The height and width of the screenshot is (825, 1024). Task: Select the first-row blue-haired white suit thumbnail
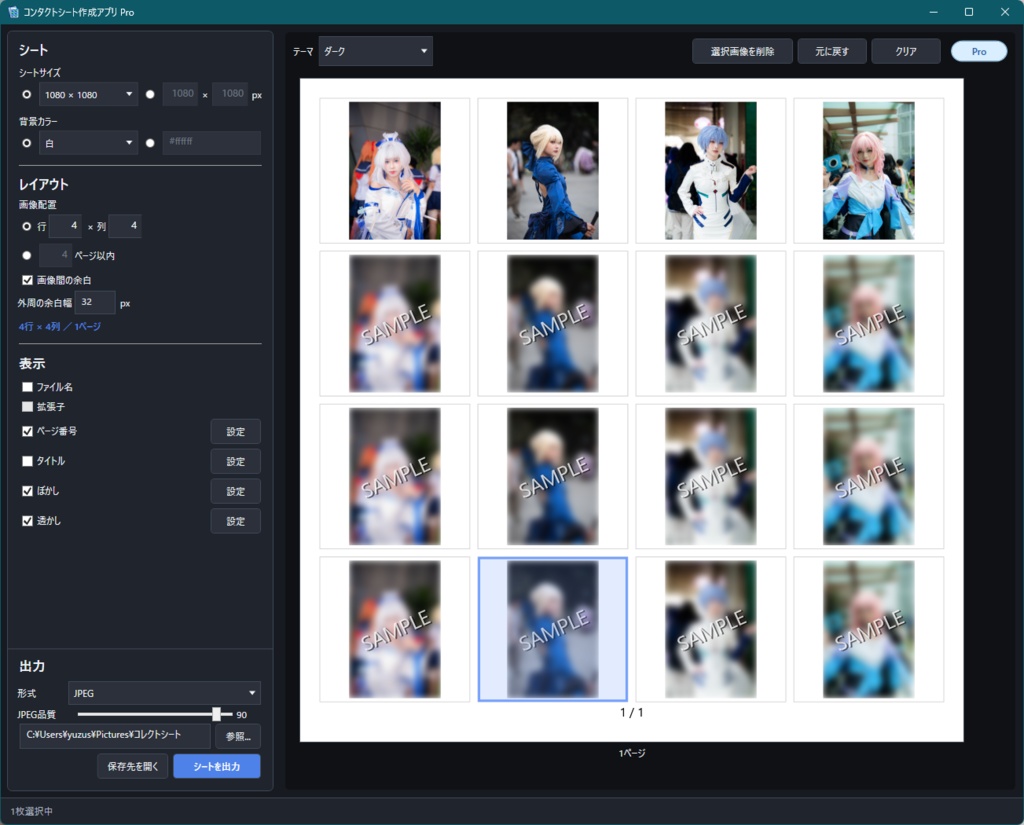point(711,170)
